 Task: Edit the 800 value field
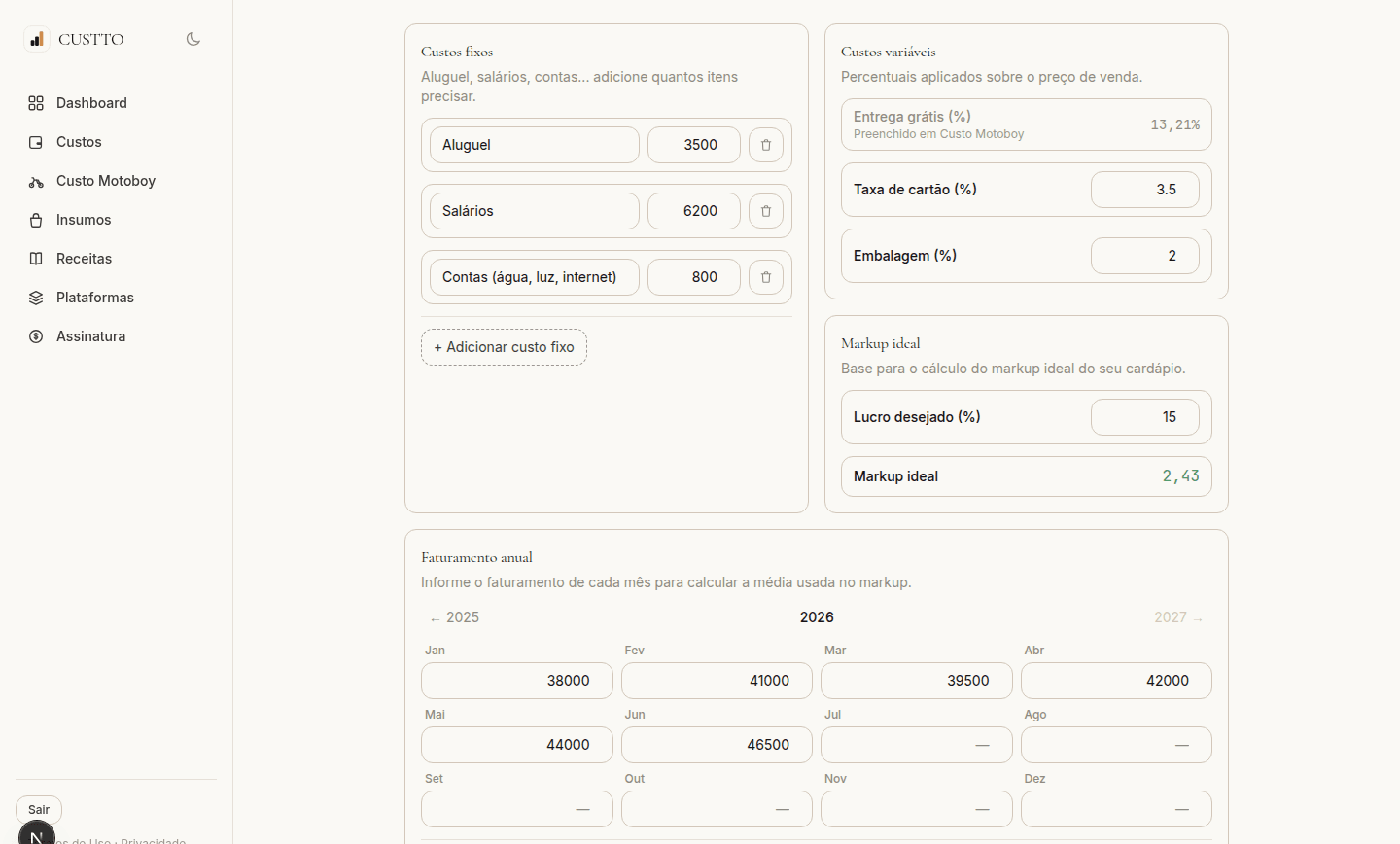[x=694, y=277]
